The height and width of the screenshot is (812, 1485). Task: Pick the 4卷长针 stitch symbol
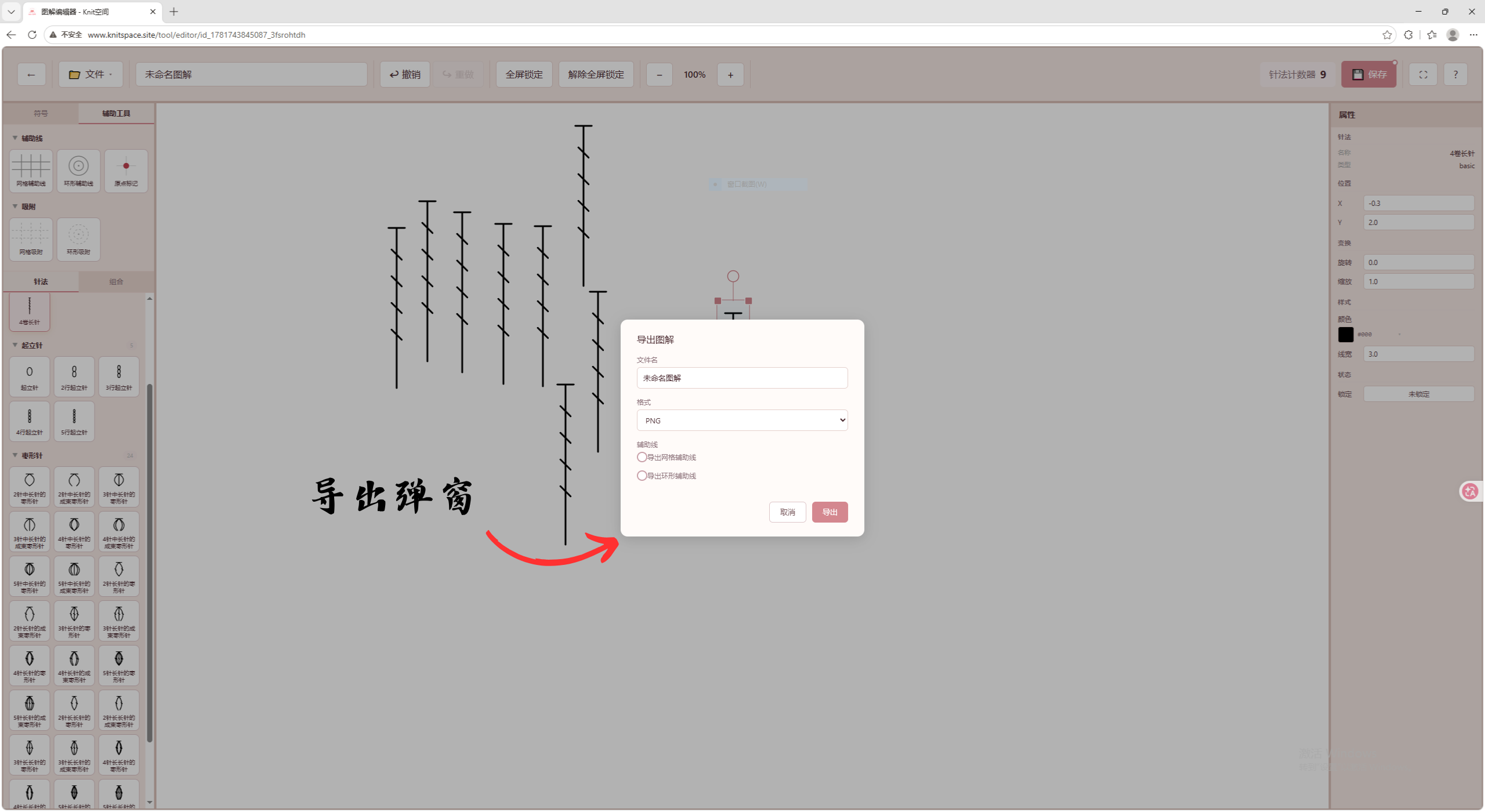[x=30, y=311]
